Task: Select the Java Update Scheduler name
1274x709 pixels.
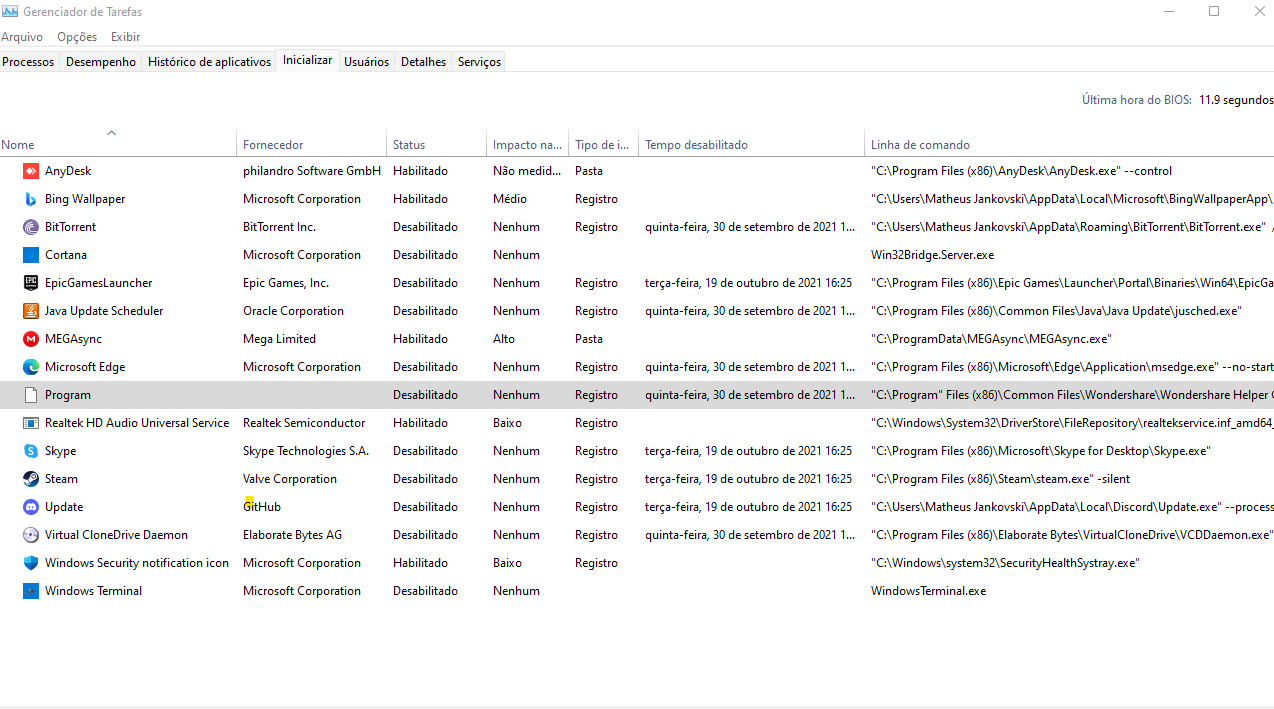Action: click(x=104, y=311)
